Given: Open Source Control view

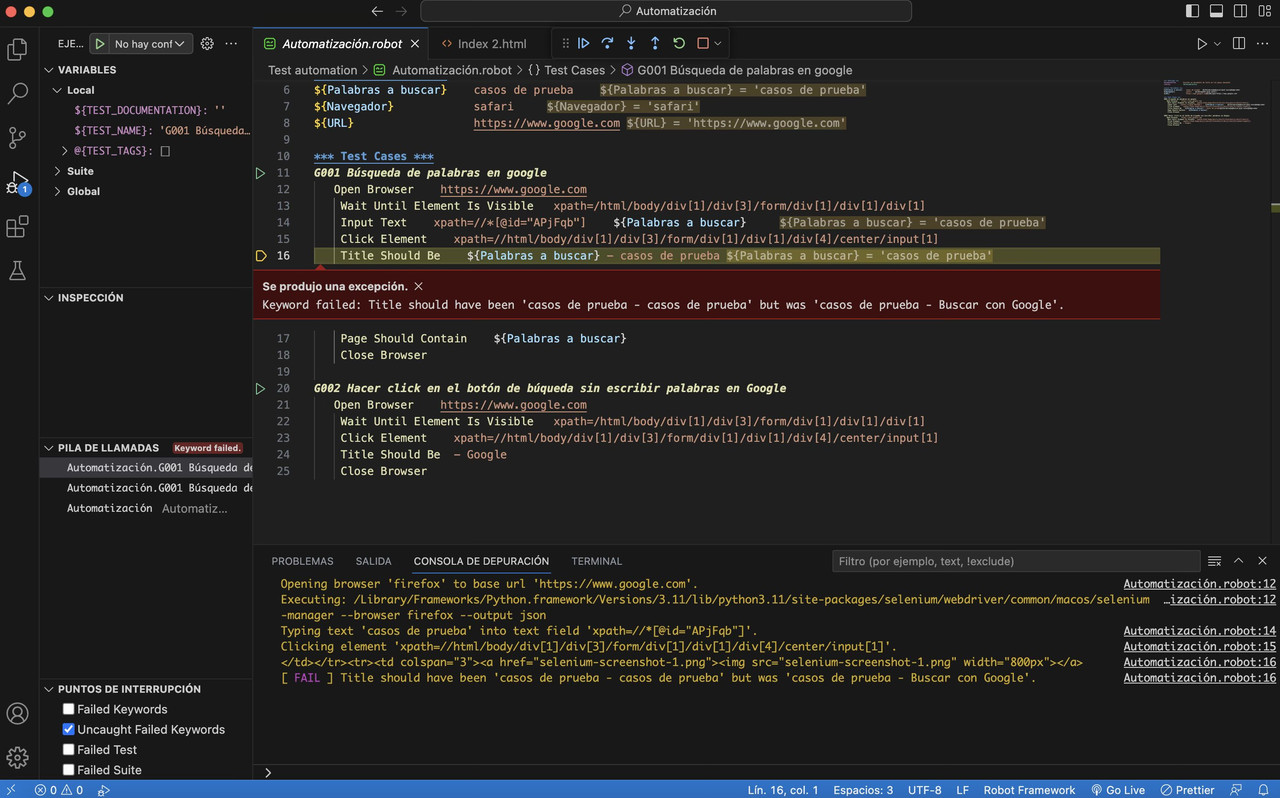Looking at the screenshot, I should tap(17, 138).
